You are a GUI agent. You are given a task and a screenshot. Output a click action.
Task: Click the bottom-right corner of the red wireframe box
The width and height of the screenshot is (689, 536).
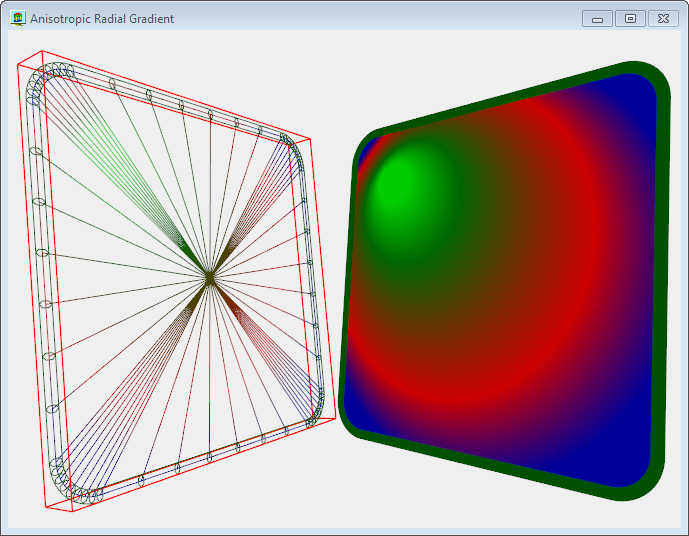tap(334, 419)
